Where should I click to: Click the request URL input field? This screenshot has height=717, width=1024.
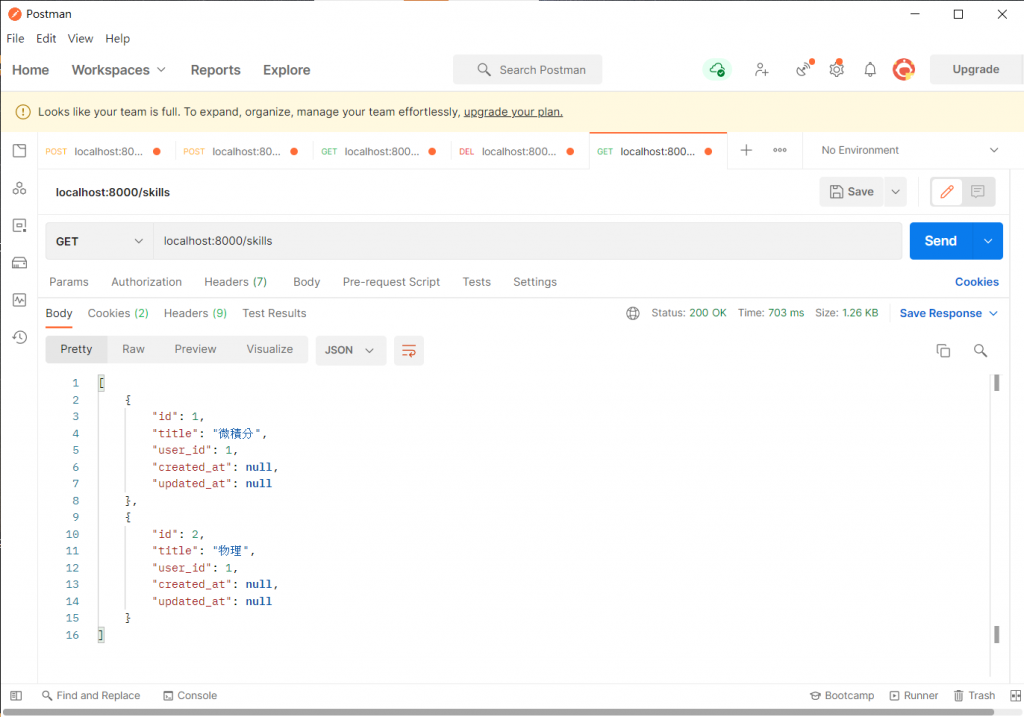point(528,241)
